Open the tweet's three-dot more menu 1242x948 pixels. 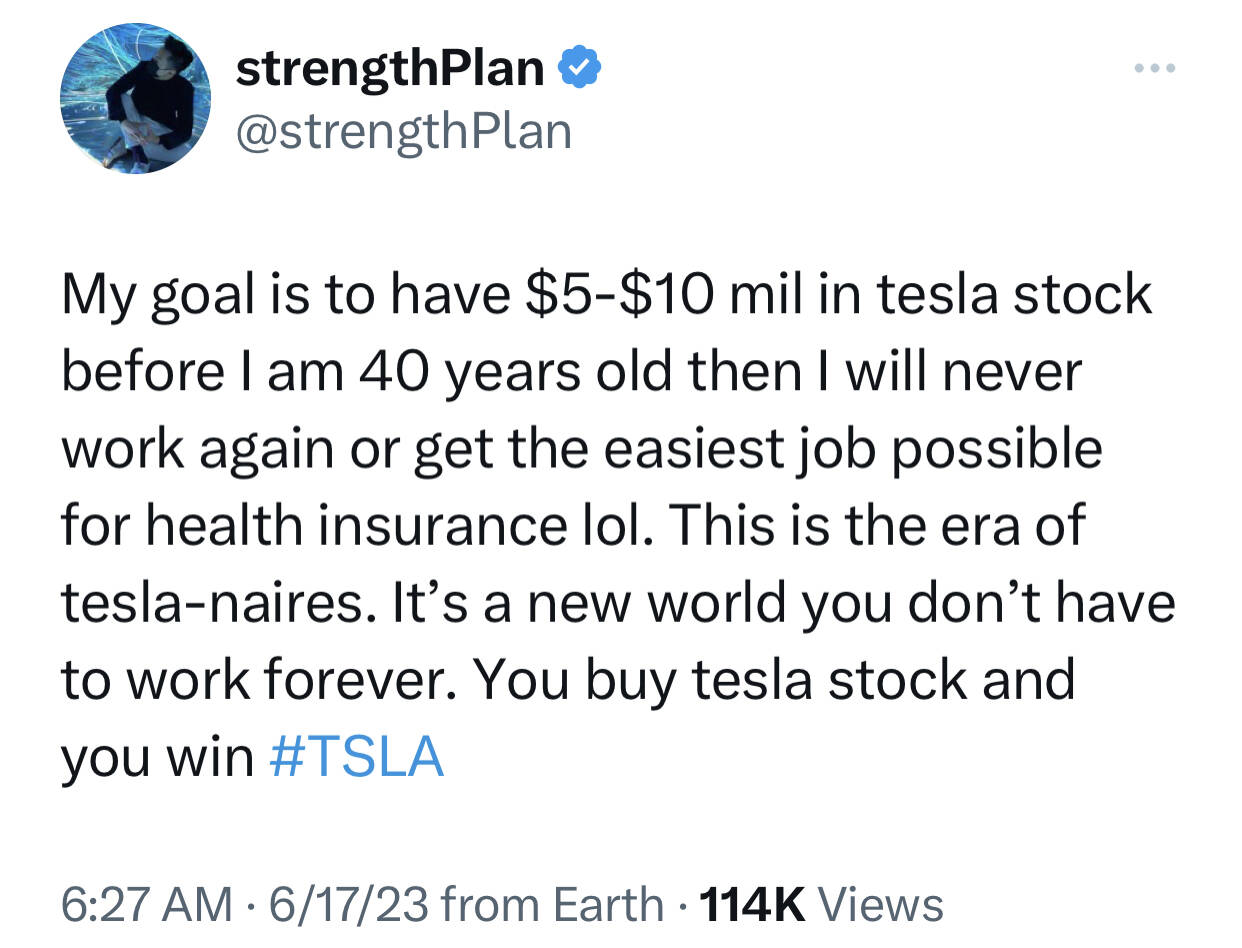pyautogui.click(x=1155, y=69)
